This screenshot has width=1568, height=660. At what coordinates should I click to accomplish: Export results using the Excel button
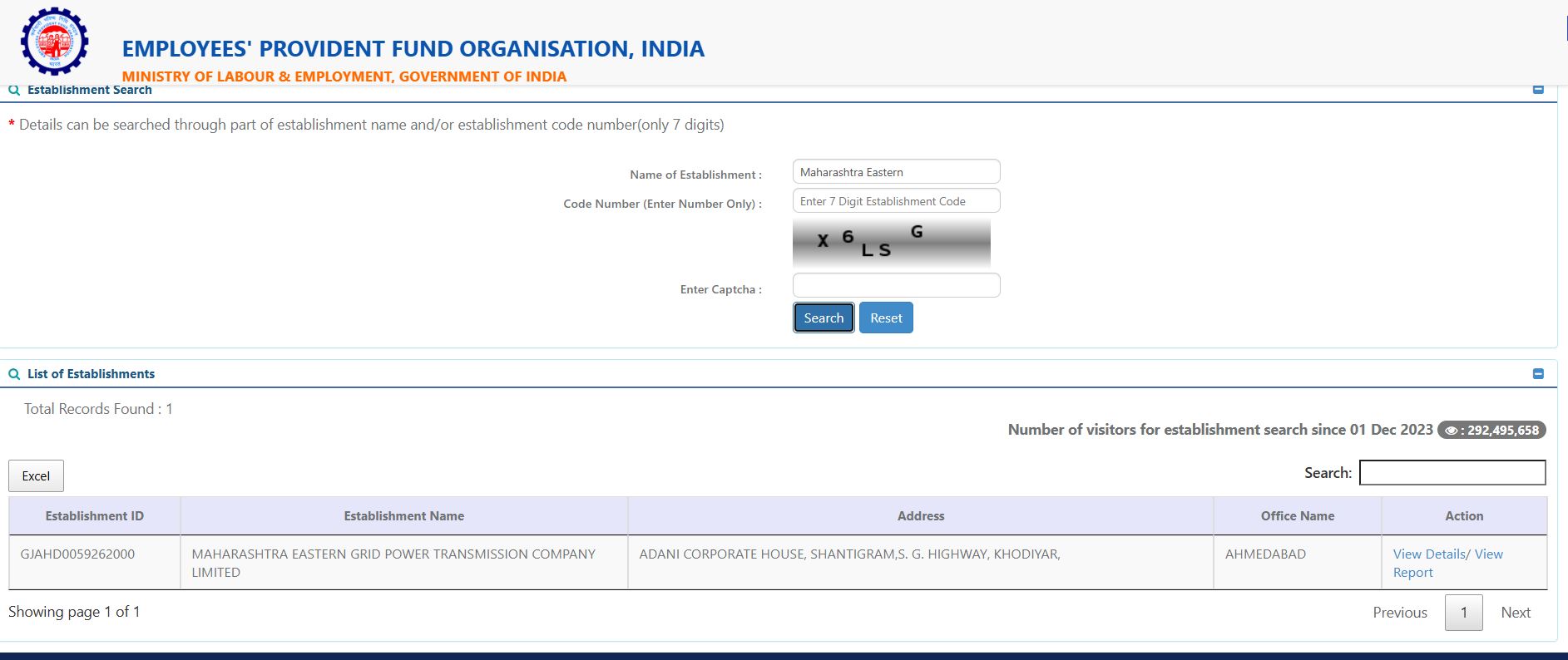coord(36,476)
